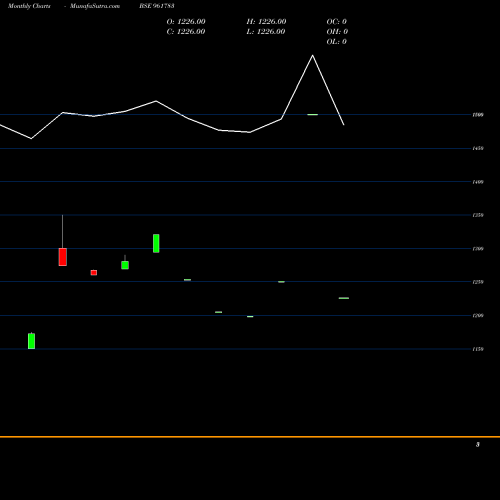The image size is (500, 500).
Task: Click the large red candle with long upper wick
Action: tap(63, 257)
